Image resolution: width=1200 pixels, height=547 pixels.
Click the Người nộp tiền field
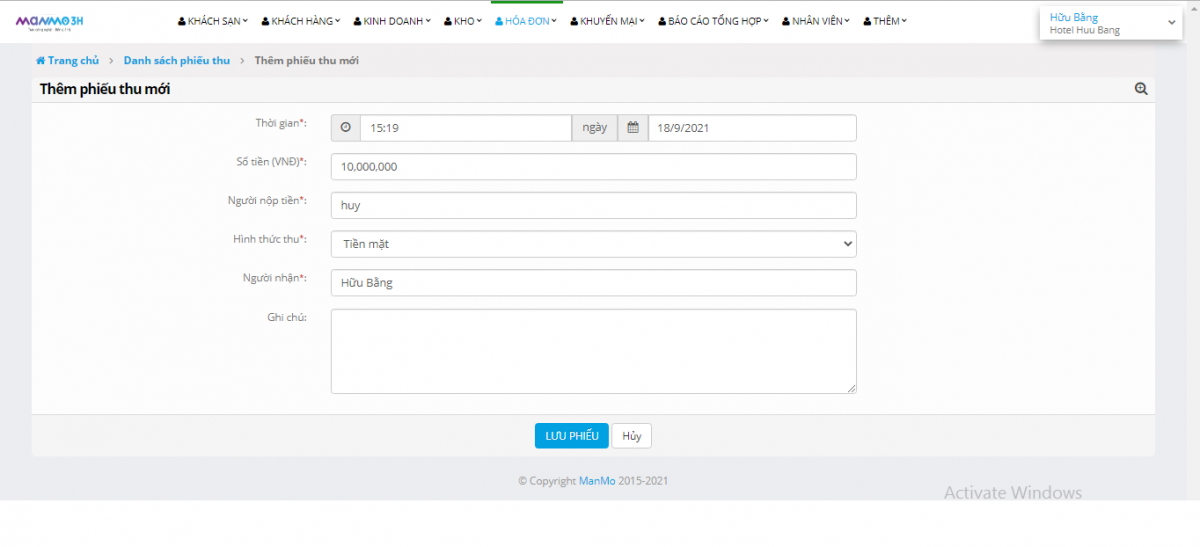point(593,205)
